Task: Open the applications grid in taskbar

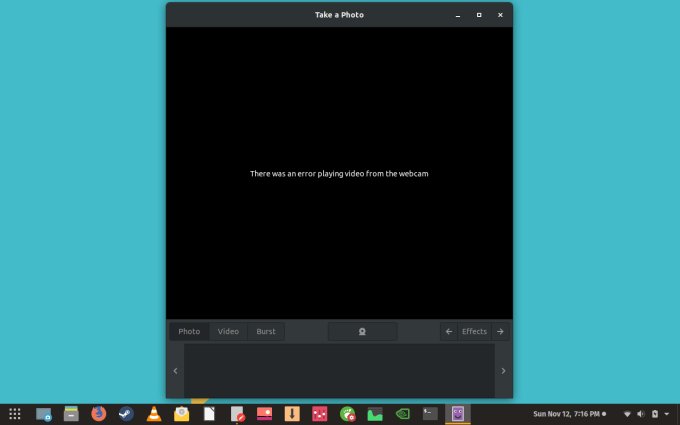Action: coord(15,413)
